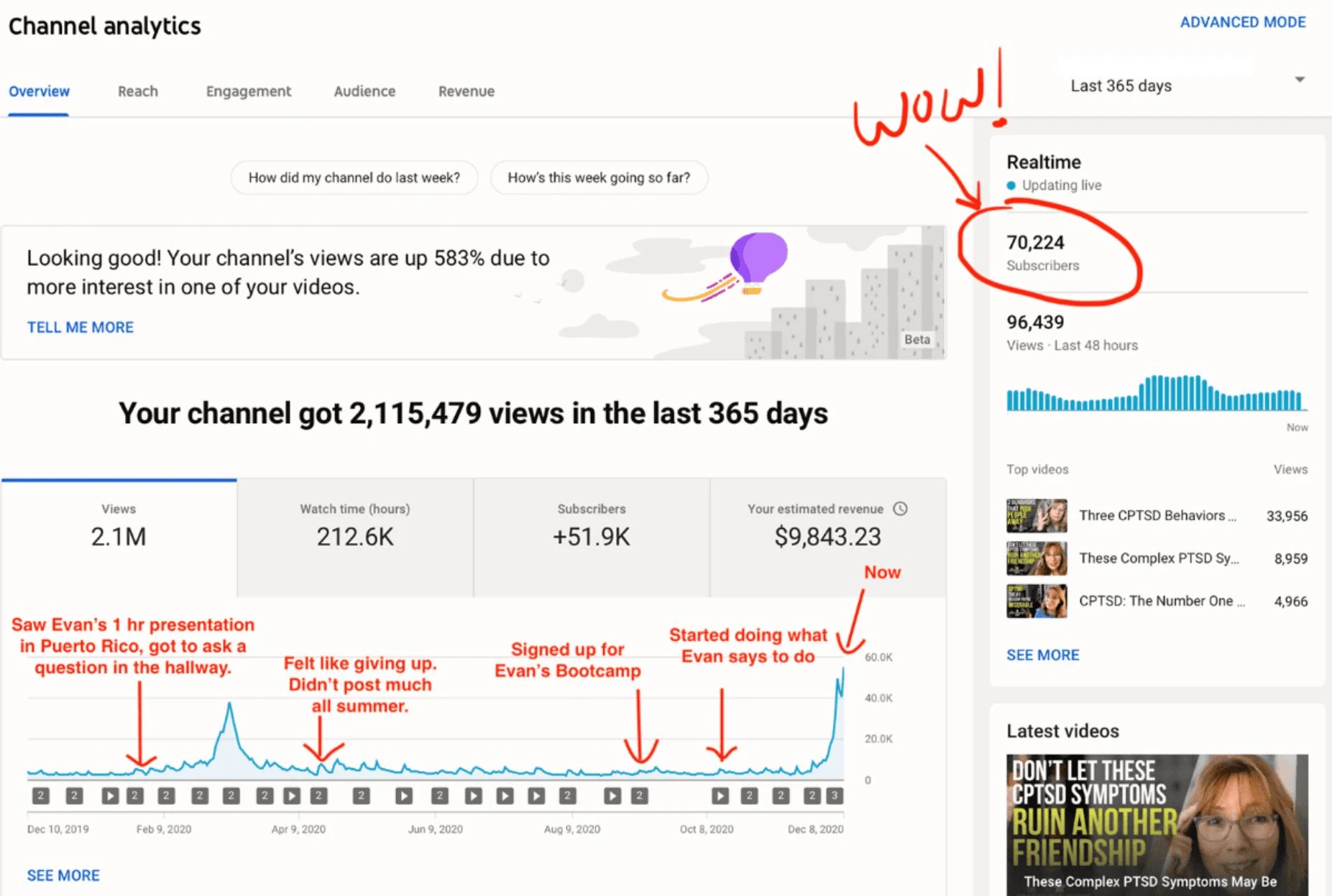Click the 60.0K y-axis label
This screenshot has width=1332, height=896.
click(878, 657)
